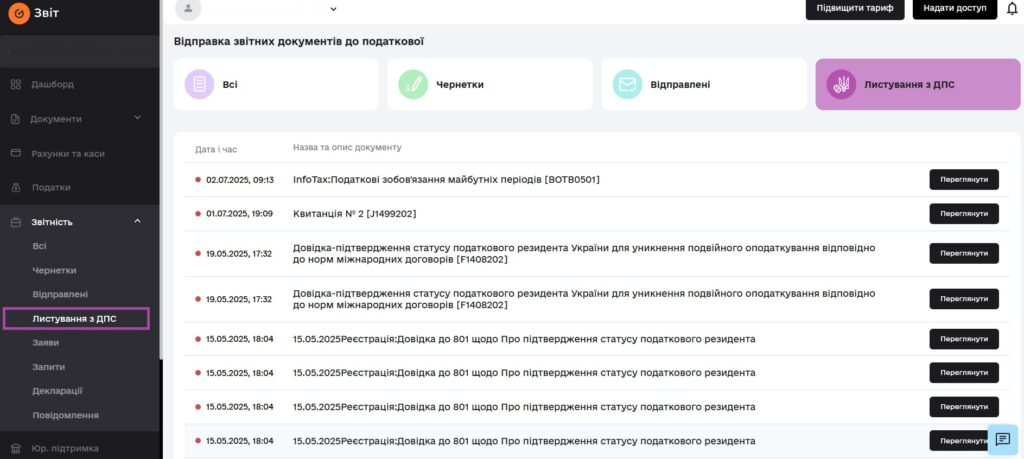
Task: Click the Підвищити тариф button
Action: (855, 9)
